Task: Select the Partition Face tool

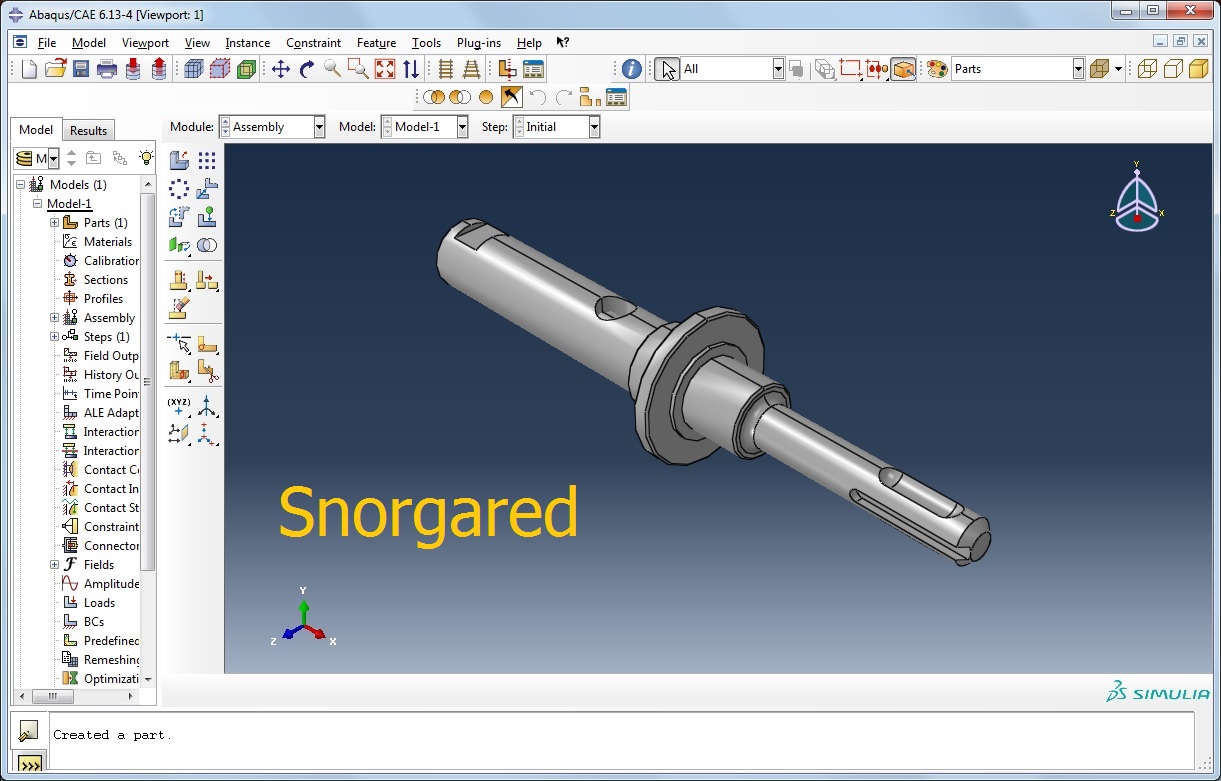Action: point(207,343)
